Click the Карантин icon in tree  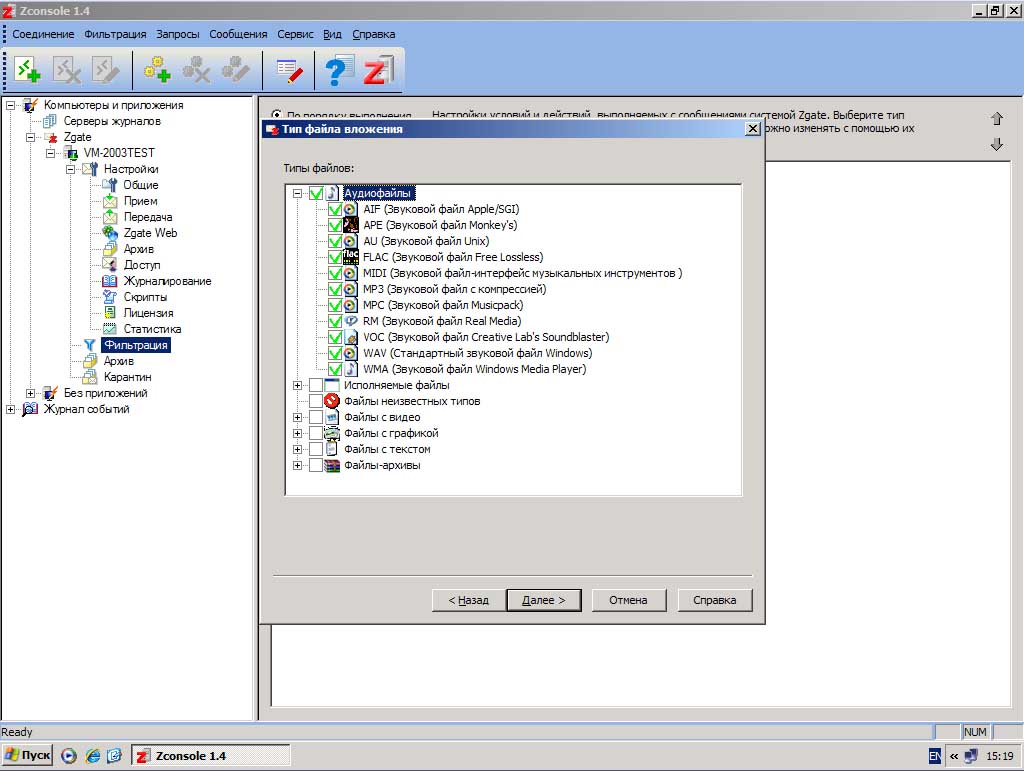pyautogui.click(x=89, y=377)
